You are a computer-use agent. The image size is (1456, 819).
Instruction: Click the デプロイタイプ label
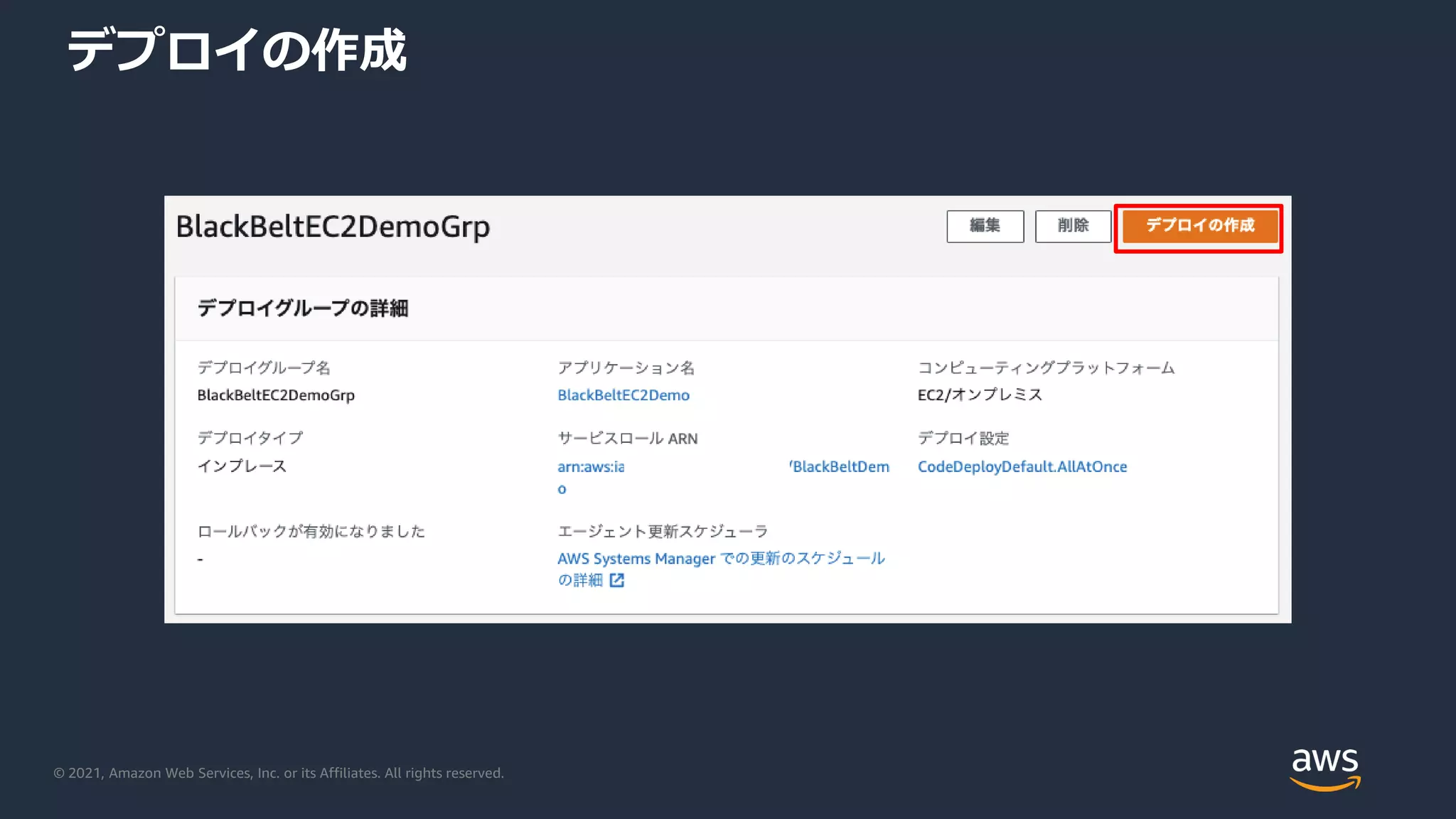pos(250,438)
